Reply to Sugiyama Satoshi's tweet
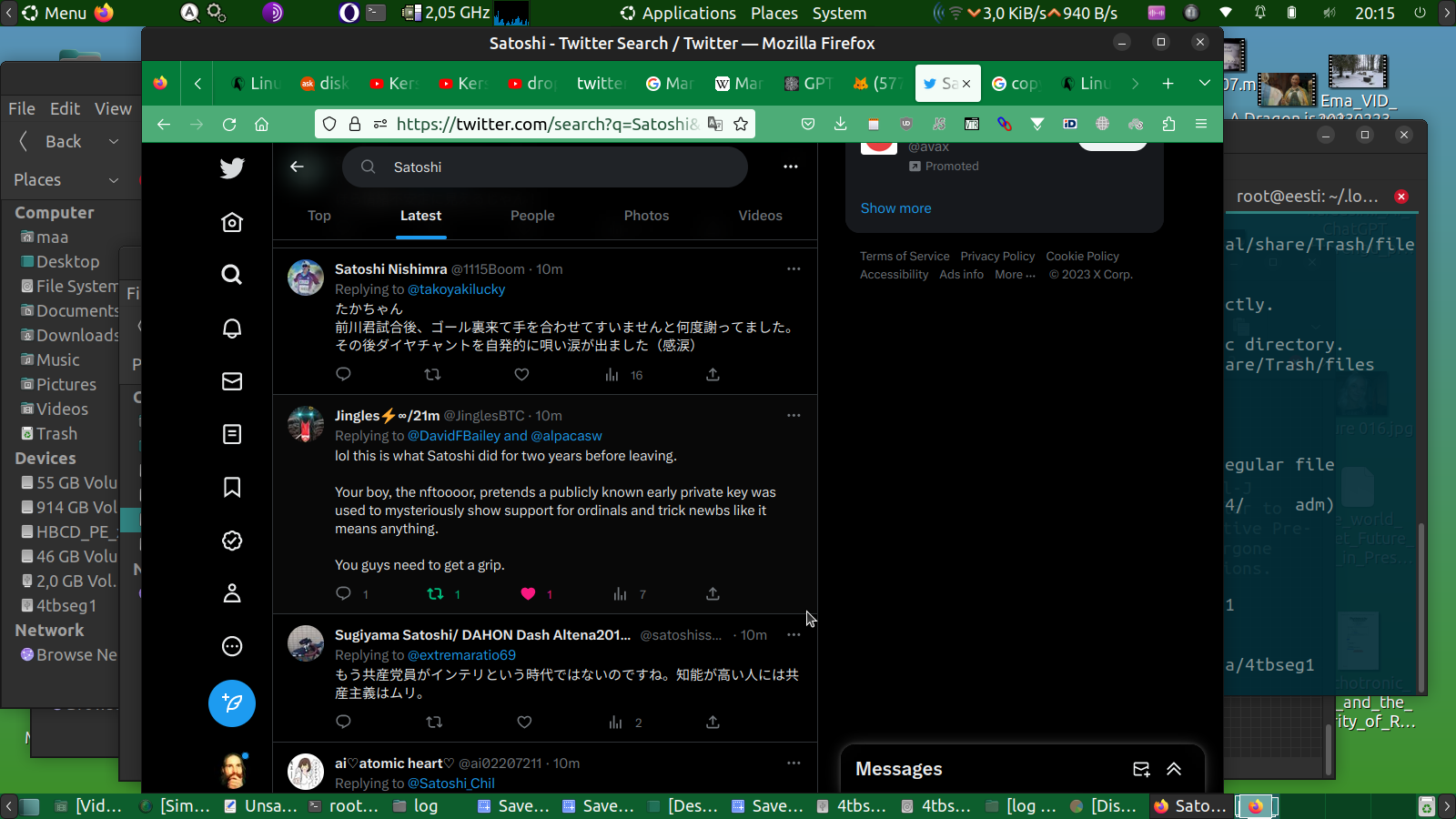 [x=343, y=722]
